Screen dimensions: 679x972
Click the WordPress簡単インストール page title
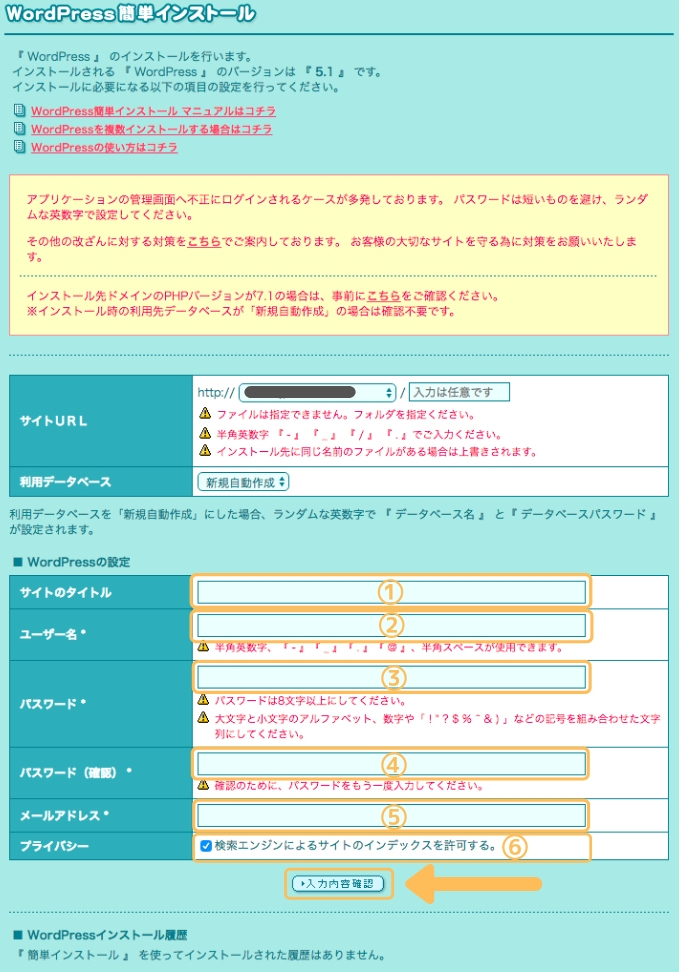[x=130, y=14]
